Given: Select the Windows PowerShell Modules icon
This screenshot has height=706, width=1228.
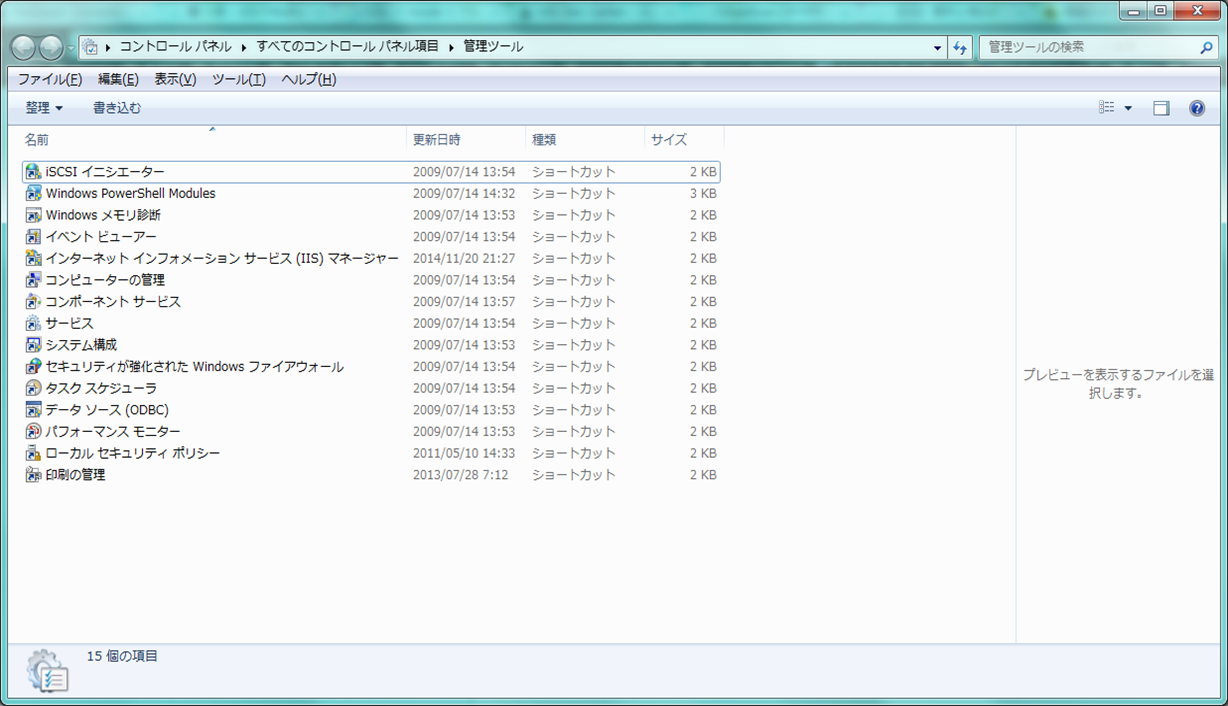Looking at the screenshot, I should coord(33,194).
